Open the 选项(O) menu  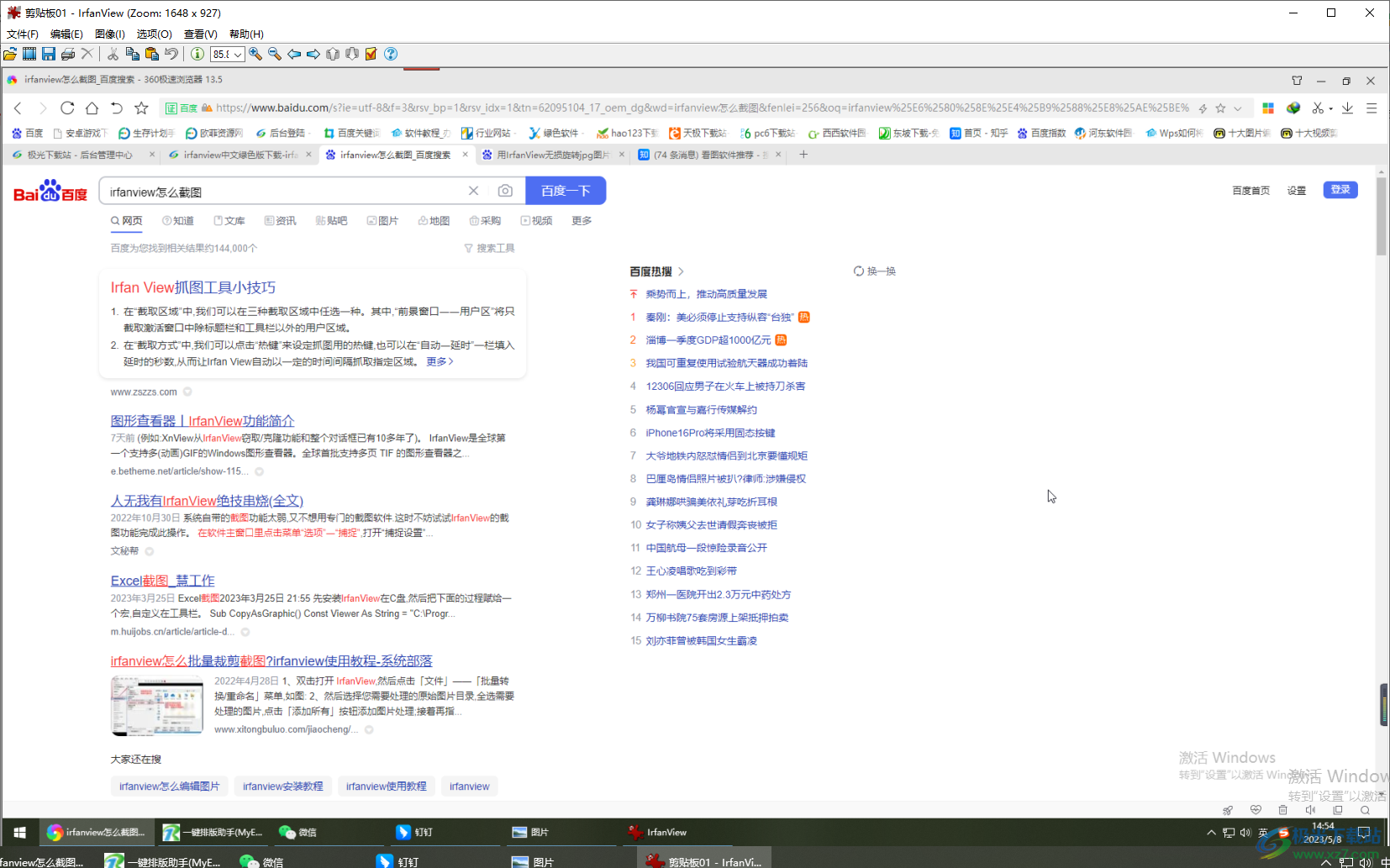(155, 34)
